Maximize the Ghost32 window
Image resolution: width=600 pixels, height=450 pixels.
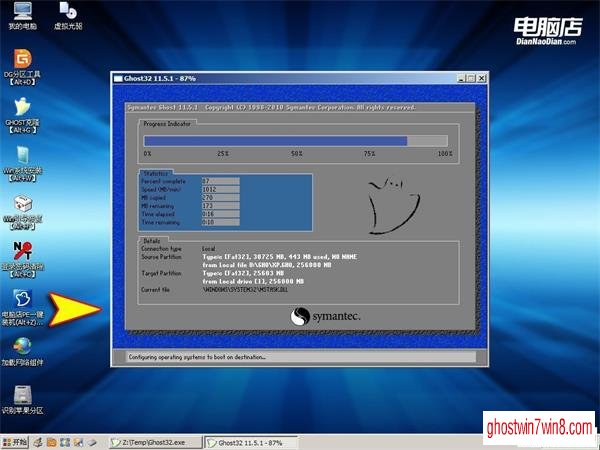(x=471, y=78)
